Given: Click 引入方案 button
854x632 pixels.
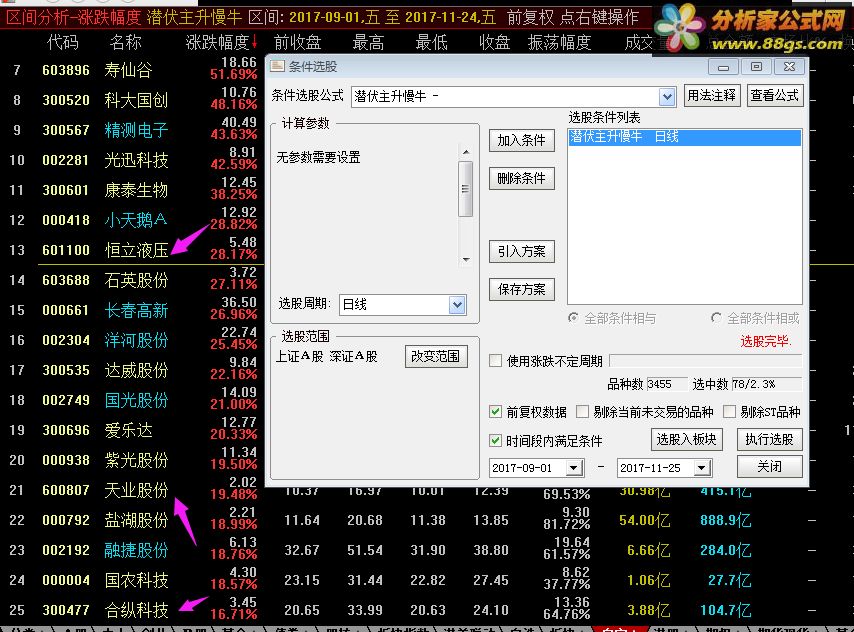Looking at the screenshot, I should point(521,251).
